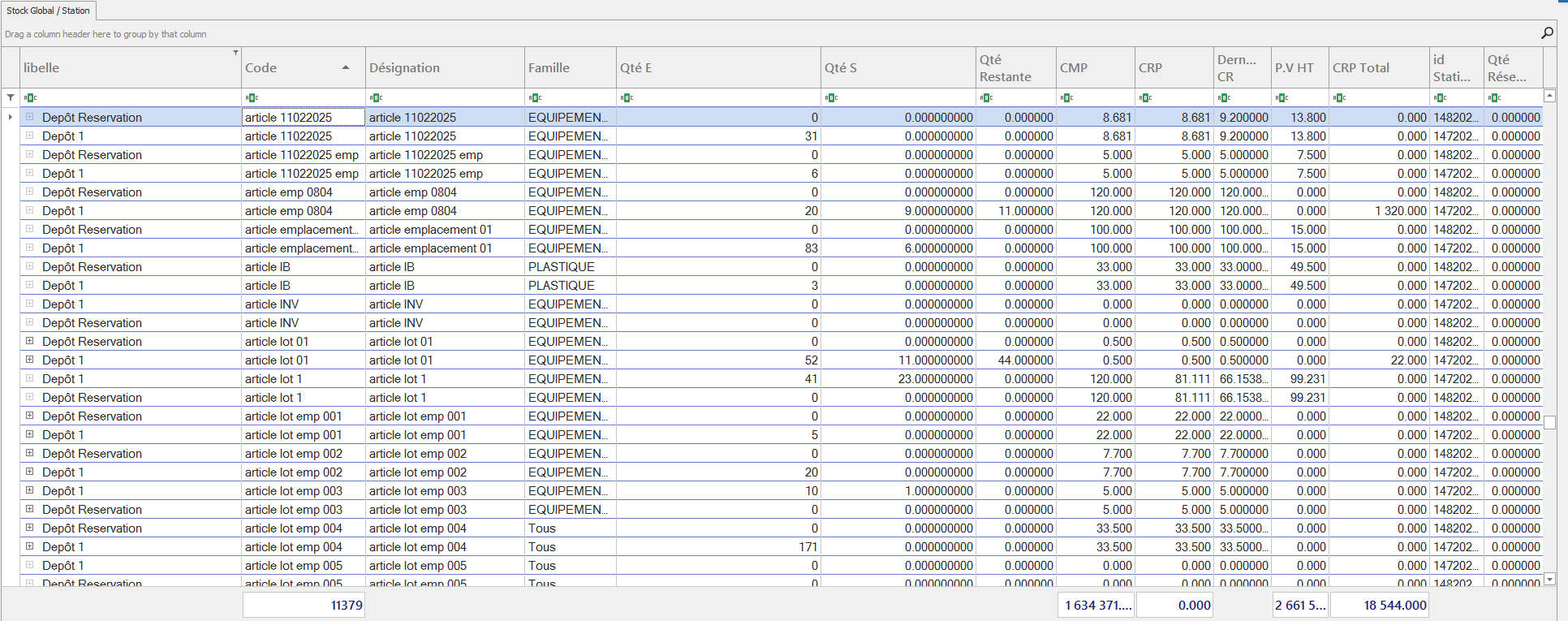Click the ABC filter icon under CRP Total
Screen dimensions: 1568x621
point(1339,97)
